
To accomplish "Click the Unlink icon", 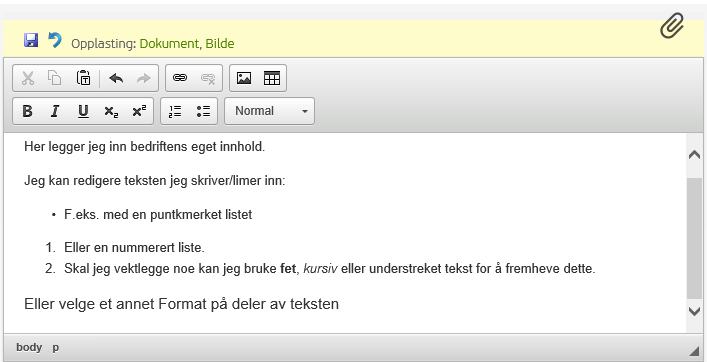I will [x=208, y=78].
